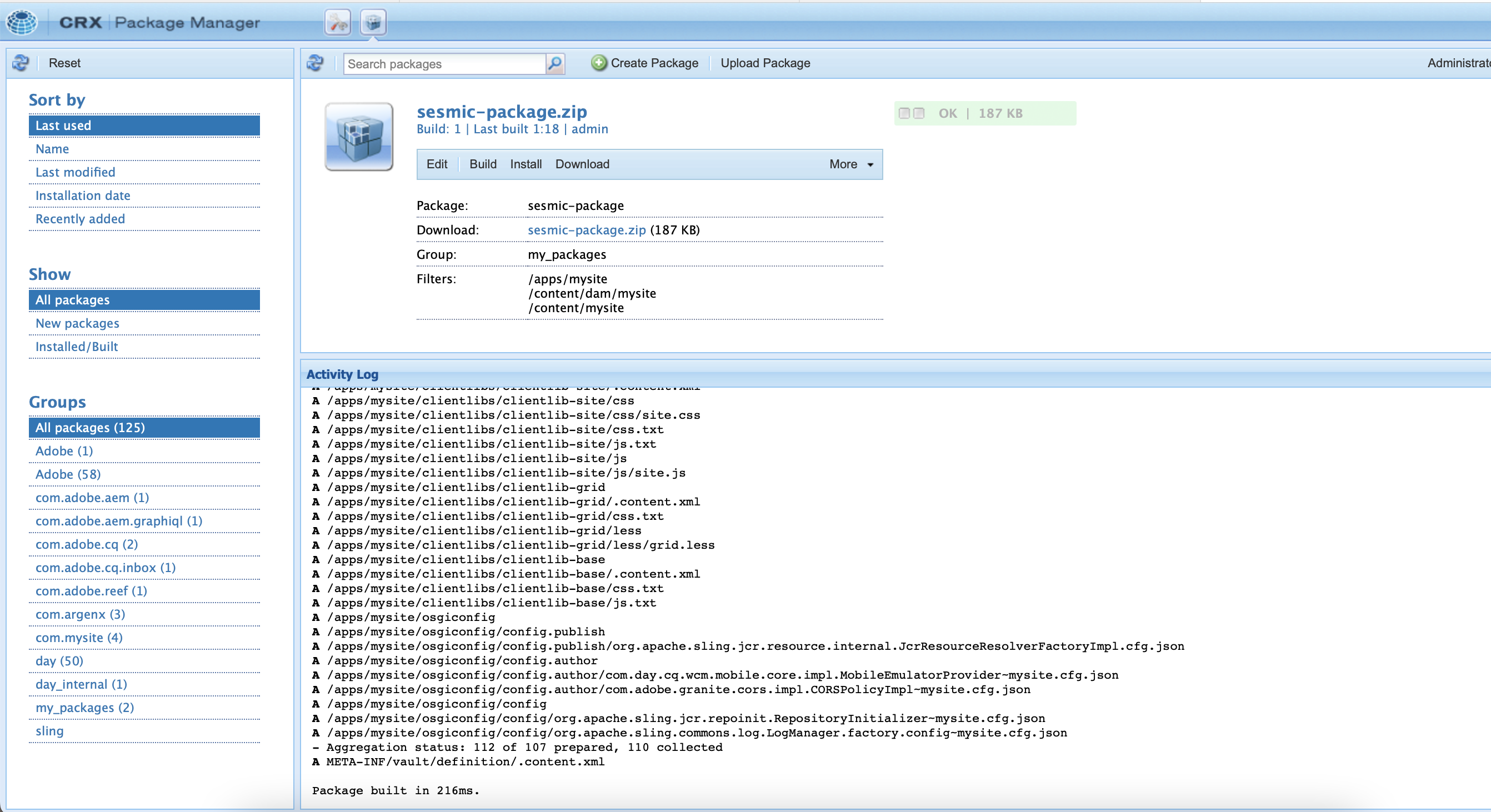
Task: Expand the com.adobe.cq group
Action: click(86, 544)
